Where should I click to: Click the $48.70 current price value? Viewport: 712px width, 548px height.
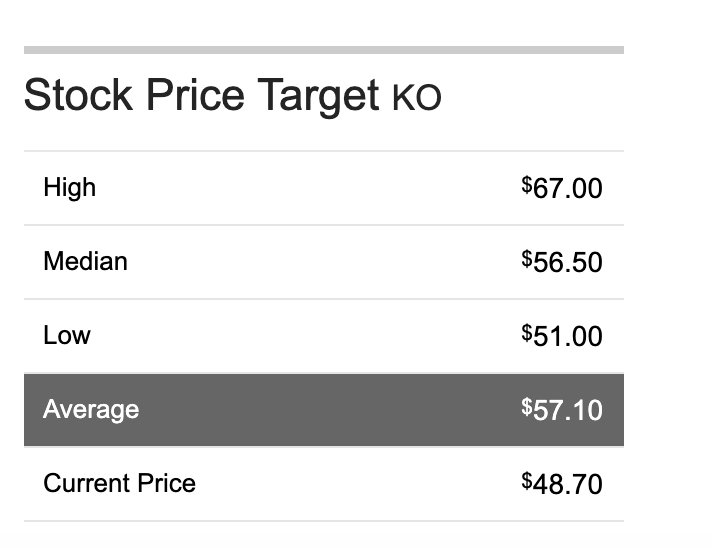[562, 484]
